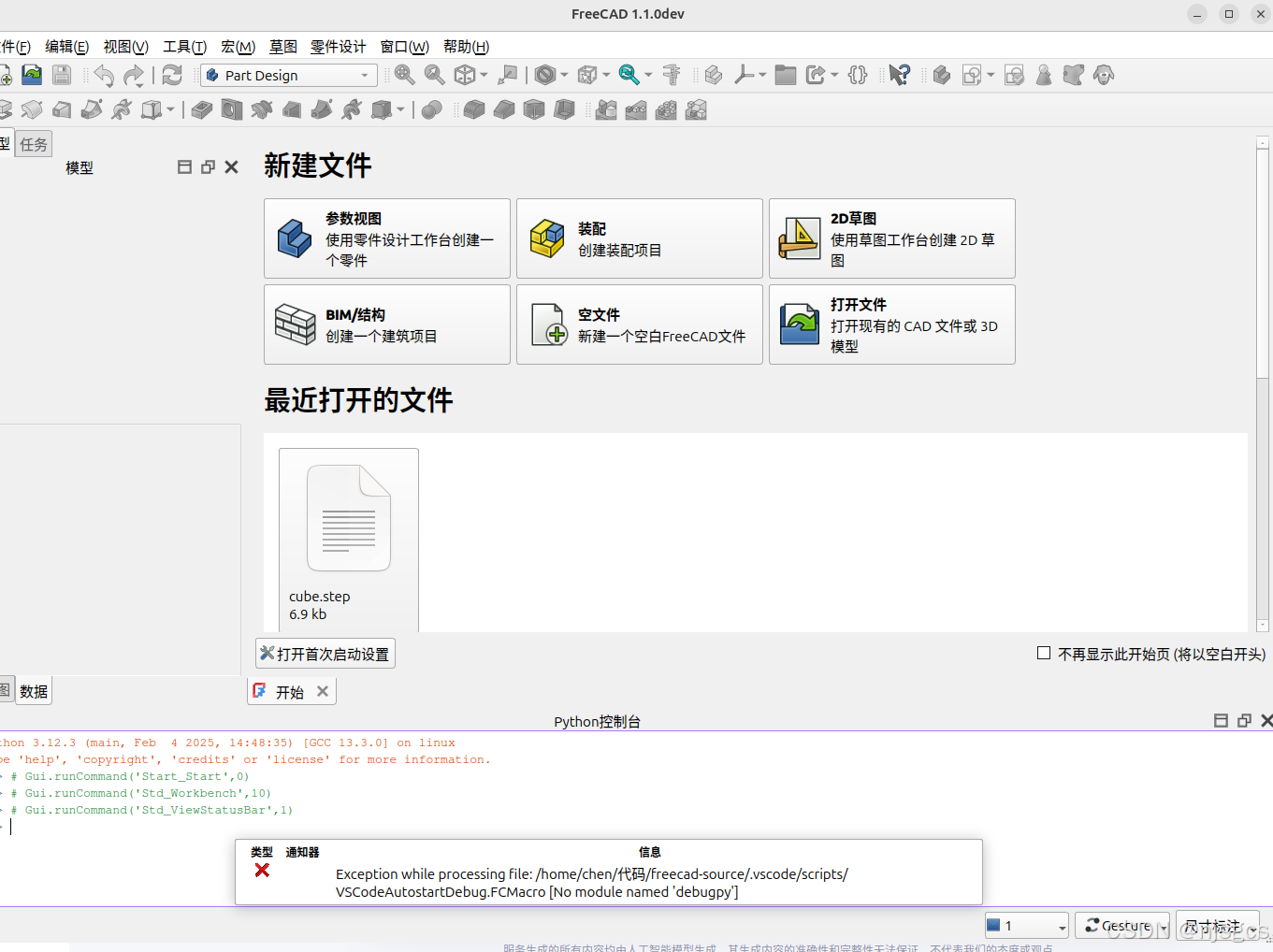Viewport: 1273px width, 952px height.
Task: Create an empty file via 空文件 card
Action: point(640,325)
